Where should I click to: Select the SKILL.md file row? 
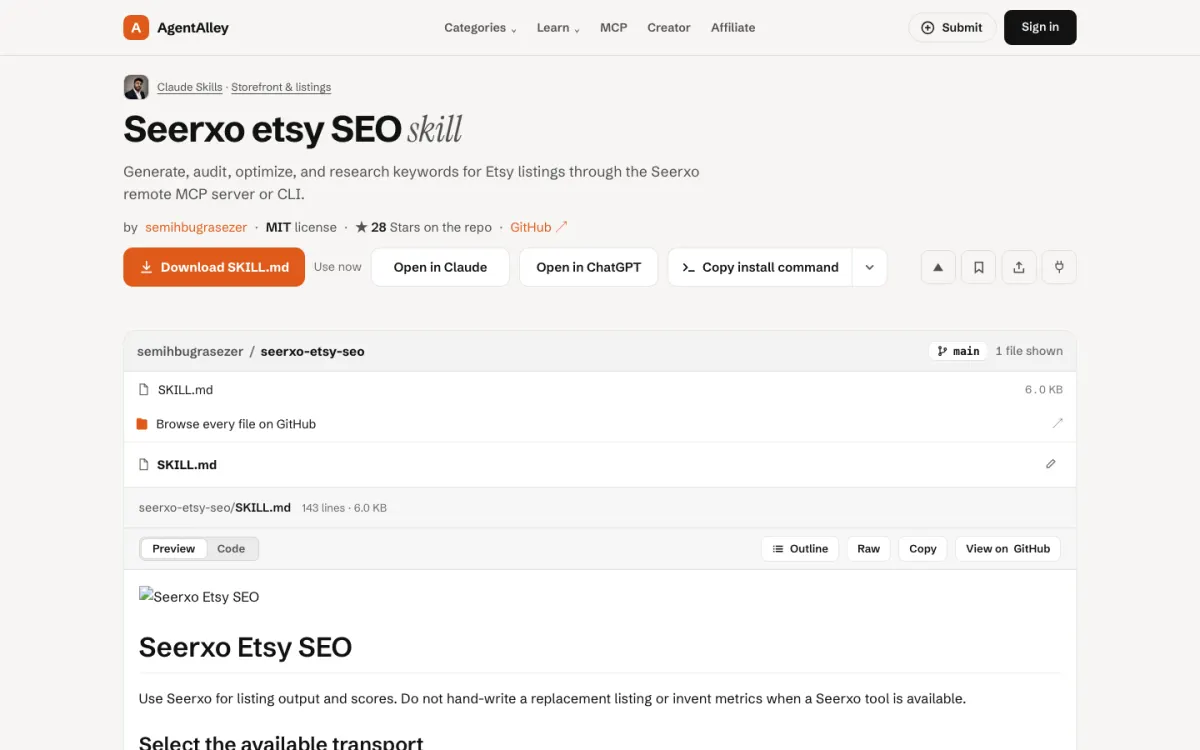tap(600, 390)
